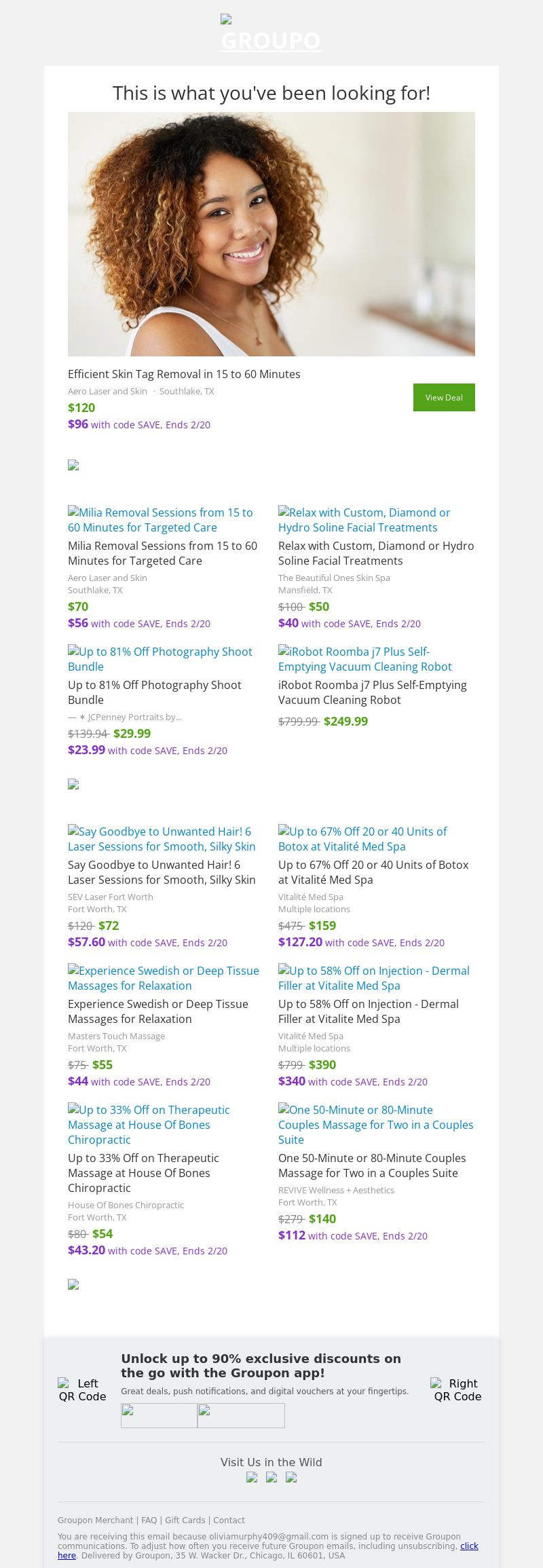This screenshot has height=1568, width=543.
Task: Open Swedish or Deep Tissue Massages link
Action: coord(163,978)
